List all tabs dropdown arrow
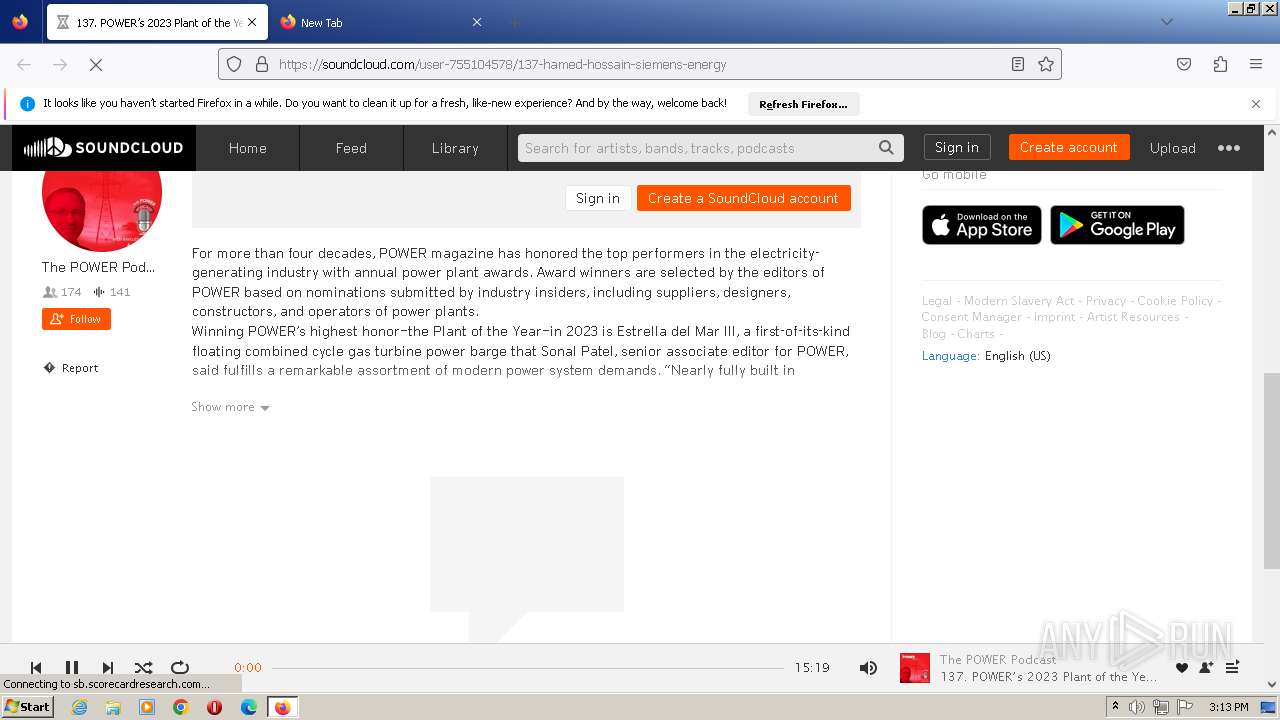1280x720 pixels. [1167, 22]
